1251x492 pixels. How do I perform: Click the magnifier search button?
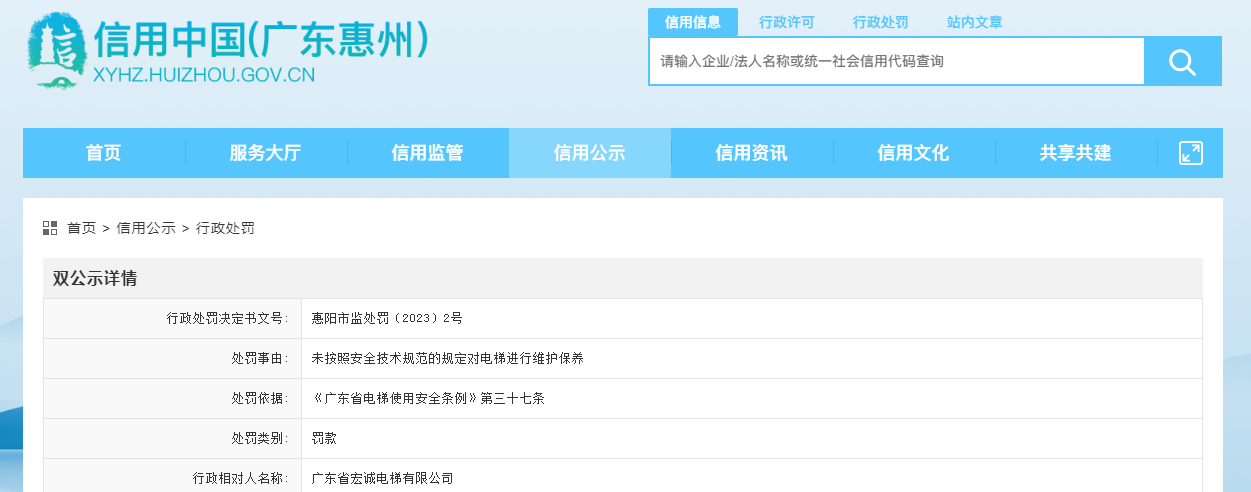coord(1183,62)
